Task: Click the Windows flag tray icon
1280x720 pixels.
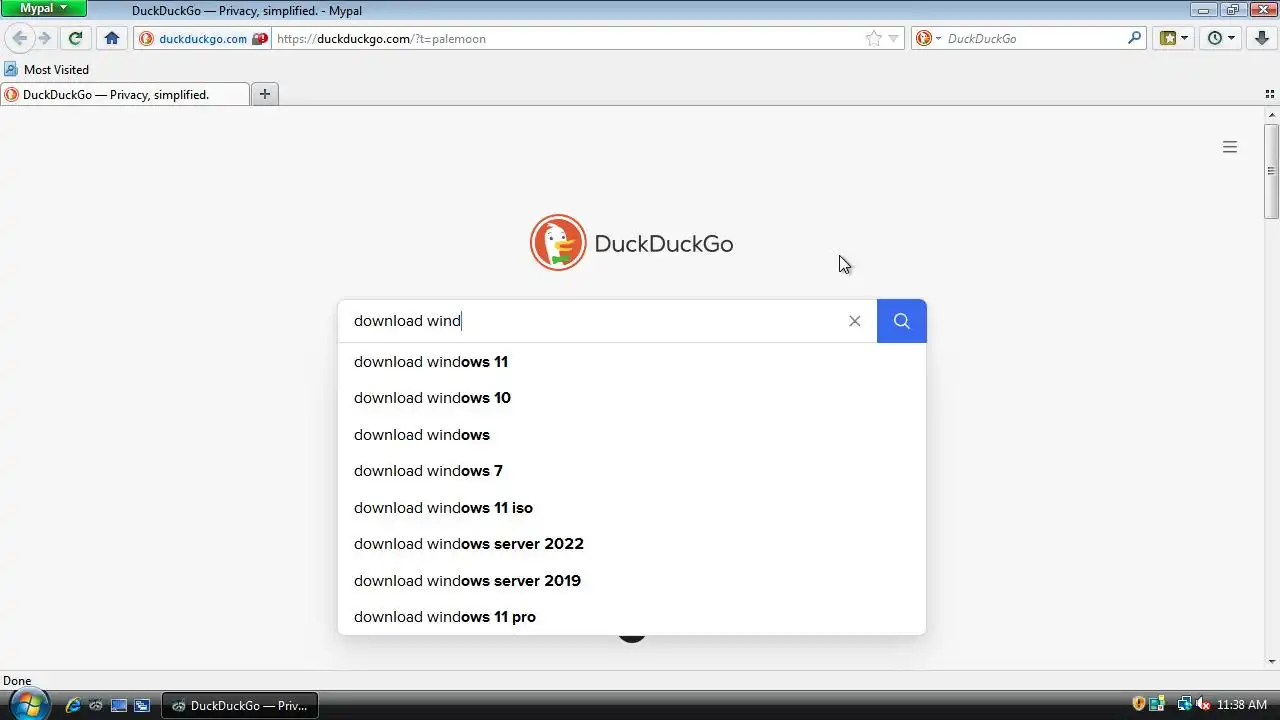Action: click(1157, 704)
